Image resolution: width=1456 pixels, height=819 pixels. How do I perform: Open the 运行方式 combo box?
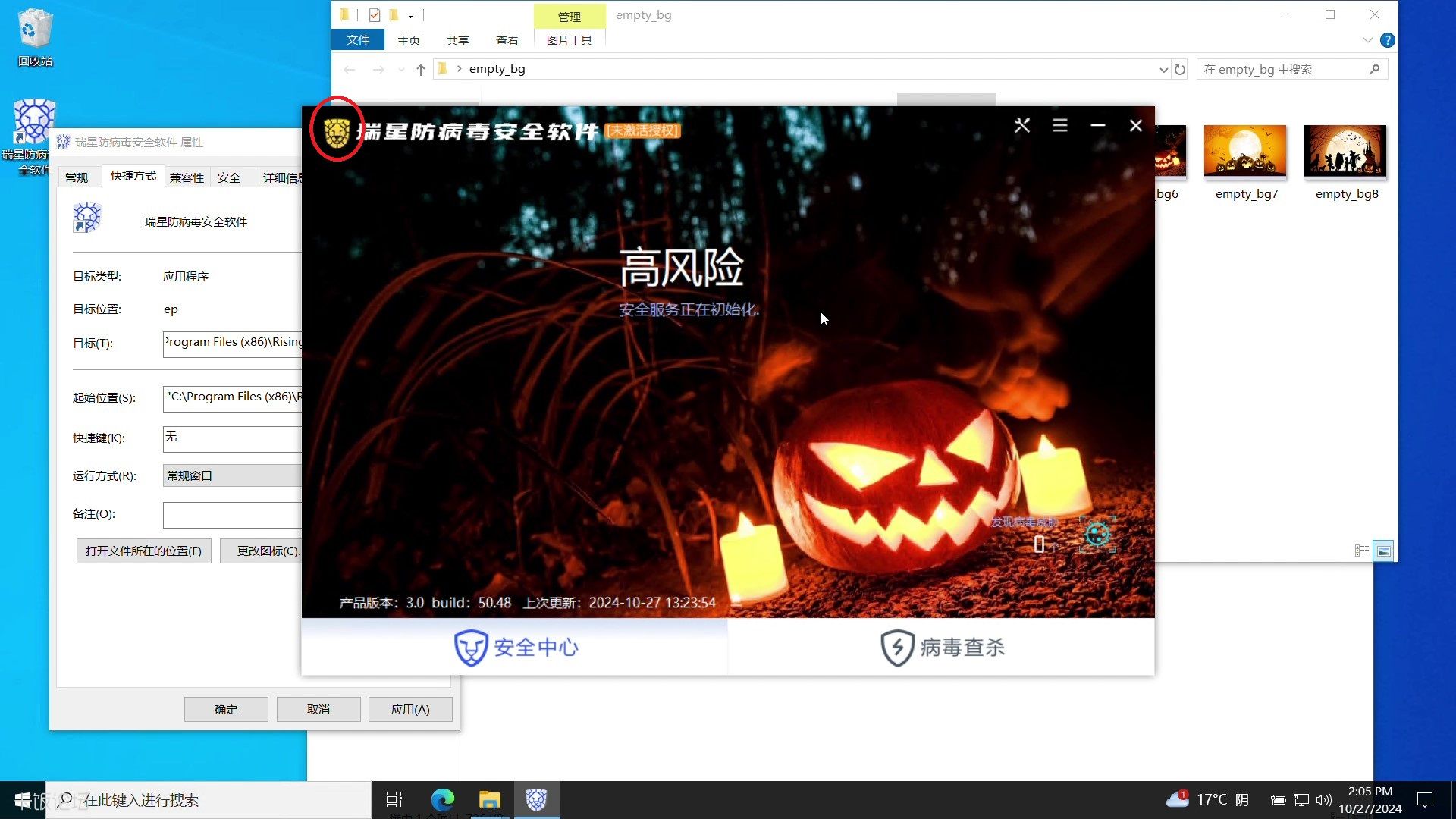point(233,475)
